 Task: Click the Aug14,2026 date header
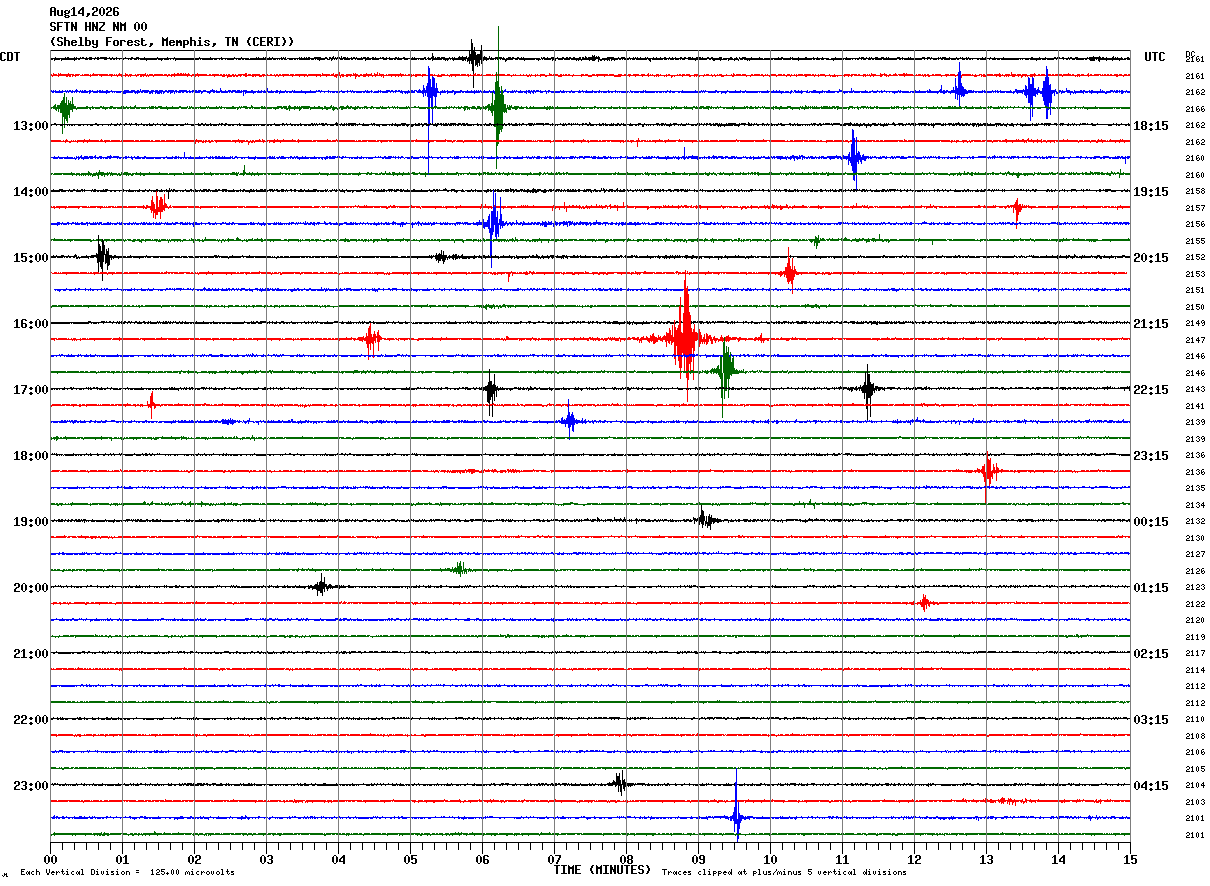pyautogui.click(x=84, y=12)
